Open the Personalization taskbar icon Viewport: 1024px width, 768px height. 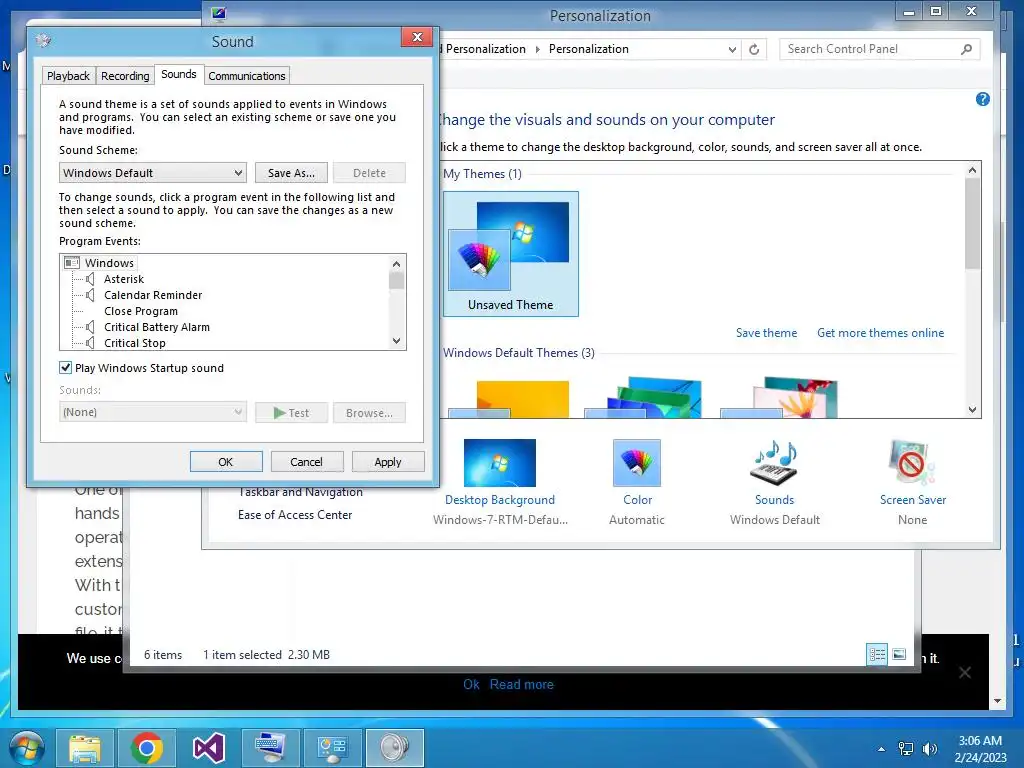coord(271,748)
